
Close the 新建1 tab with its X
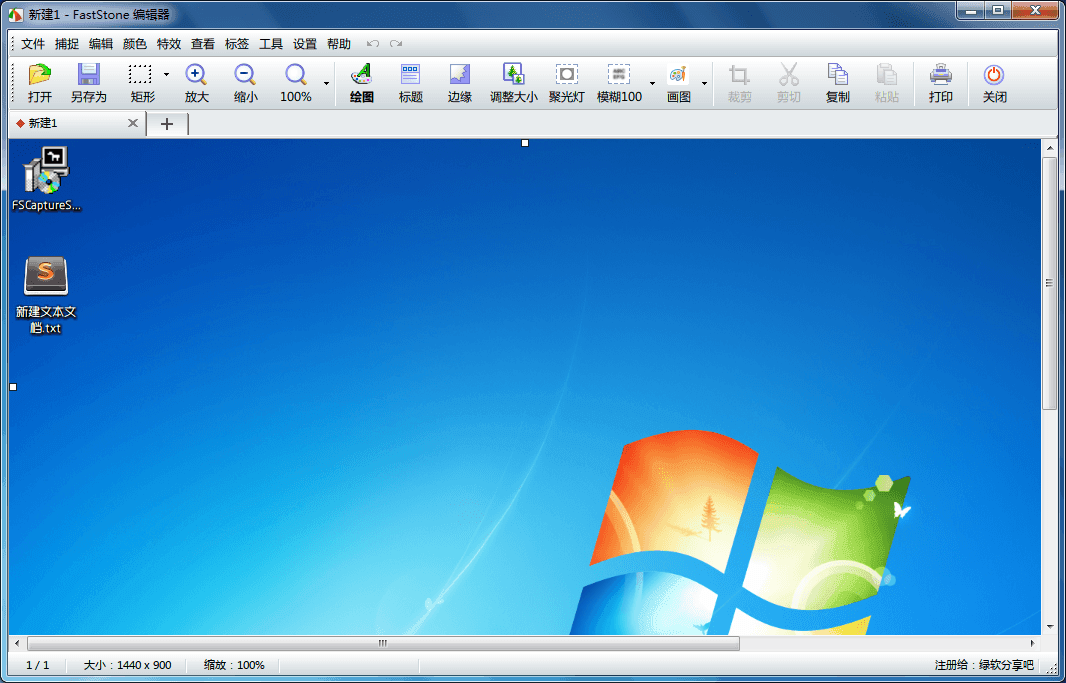133,123
